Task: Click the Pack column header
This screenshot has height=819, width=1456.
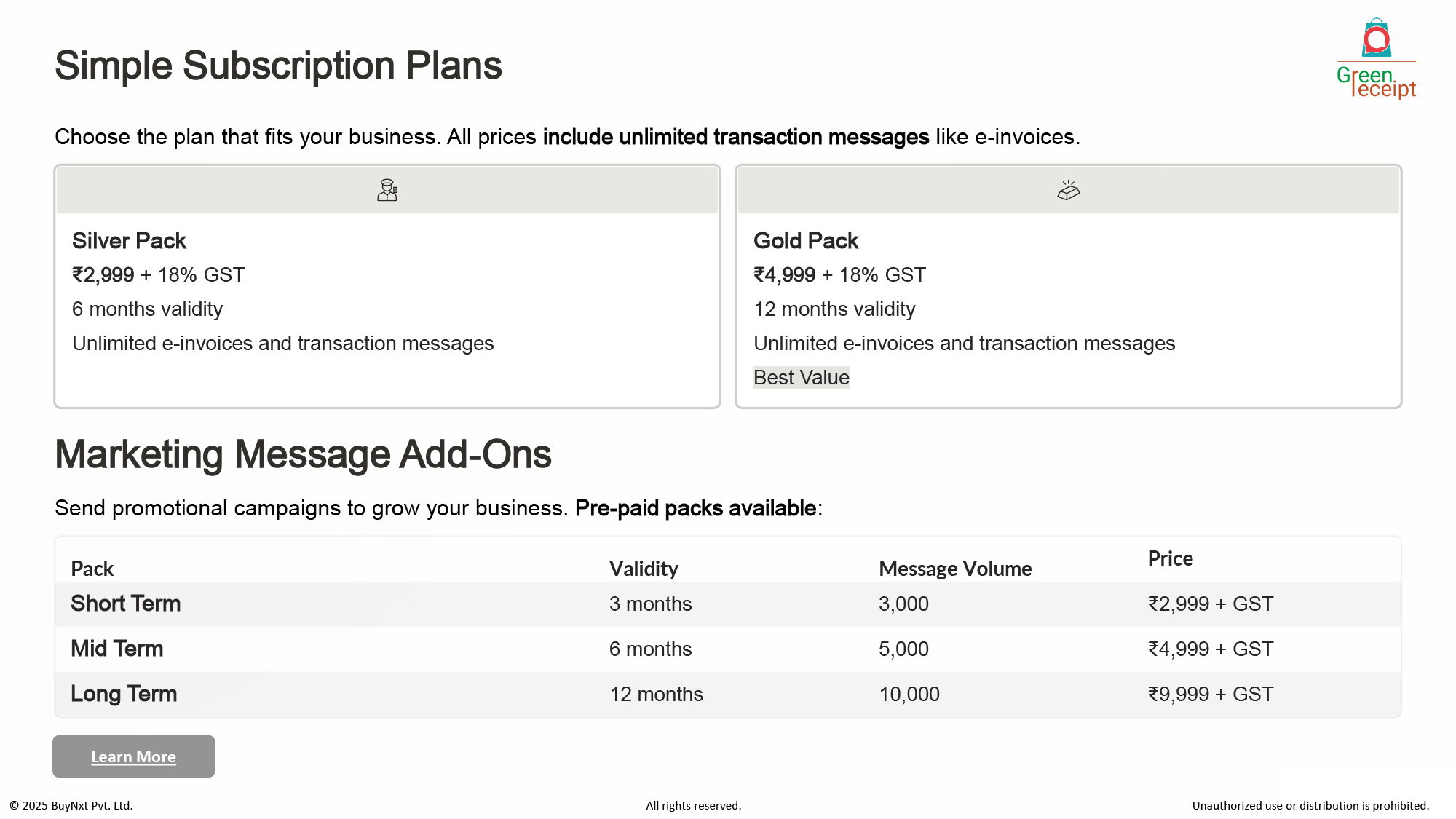Action: click(92, 569)
